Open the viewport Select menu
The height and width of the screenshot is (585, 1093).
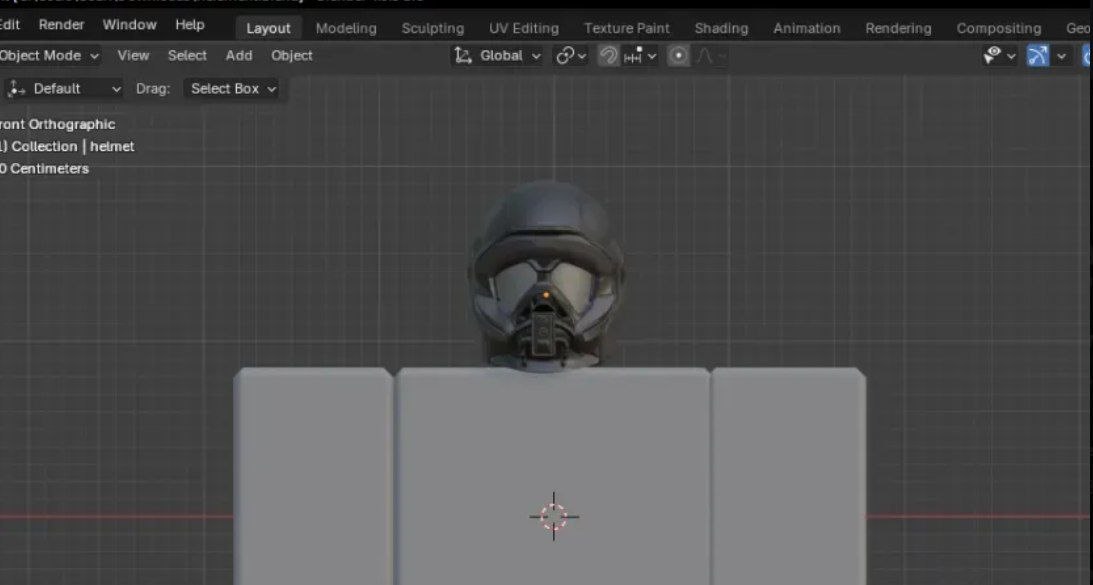pyautogui.click(x=187, y=56)
